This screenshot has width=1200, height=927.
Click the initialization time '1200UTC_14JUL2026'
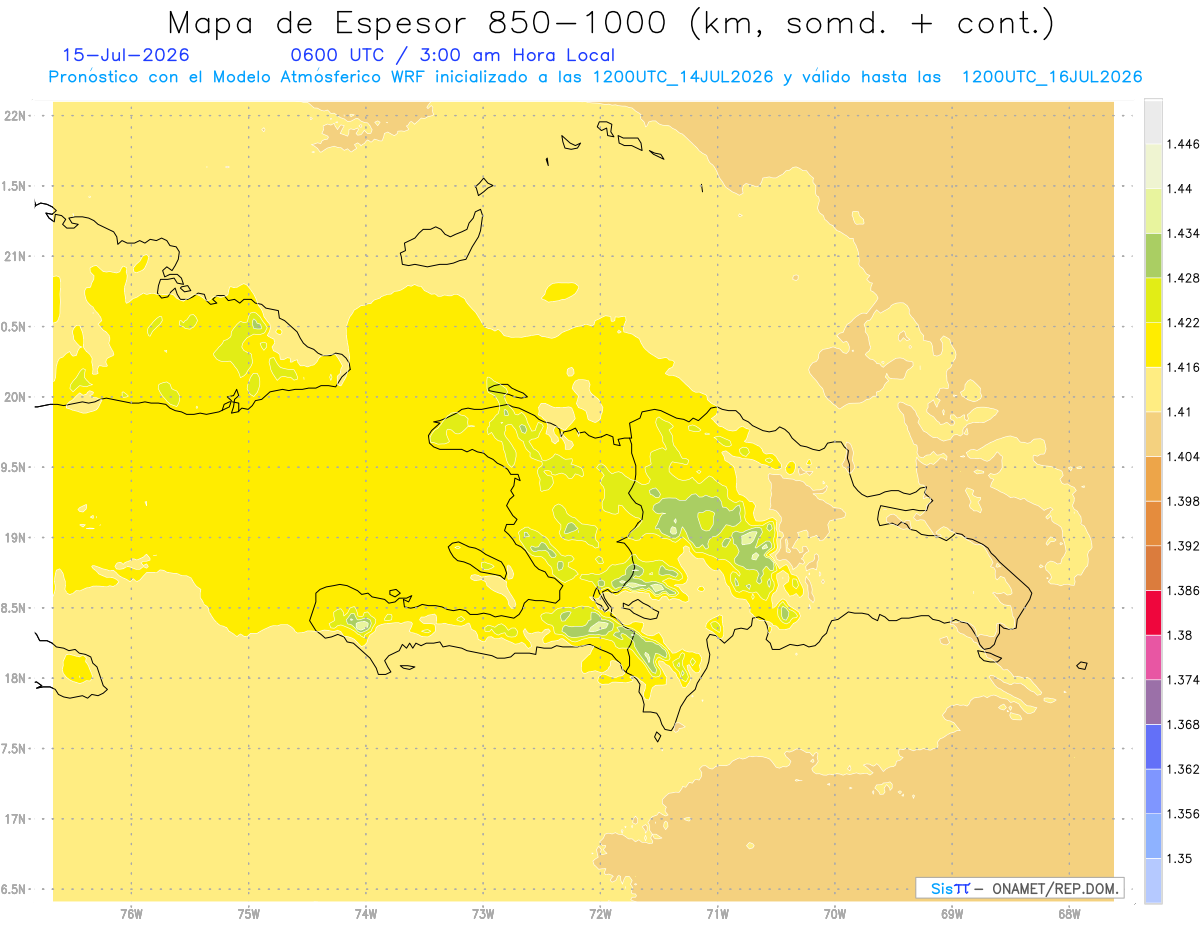click(x=683, y=77)
